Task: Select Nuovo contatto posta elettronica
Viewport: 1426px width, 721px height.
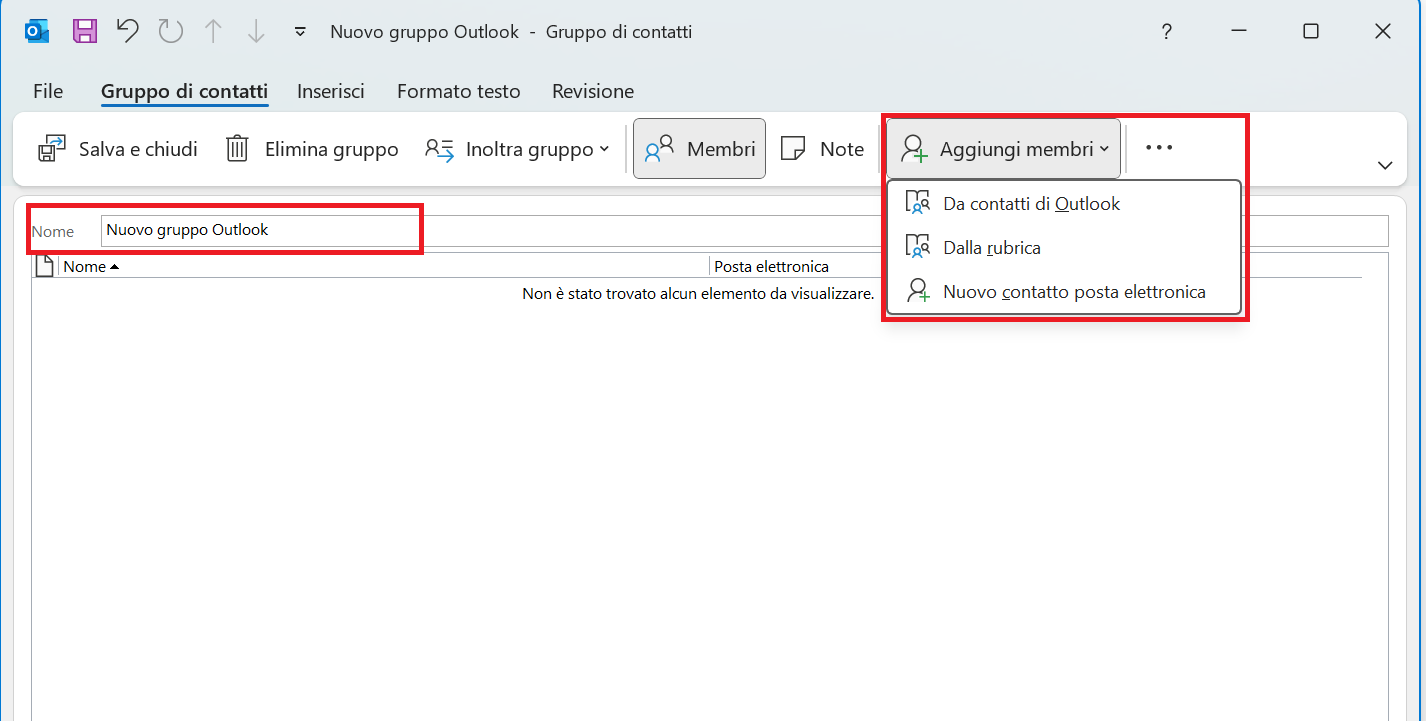Action: tap(1064, 292)
